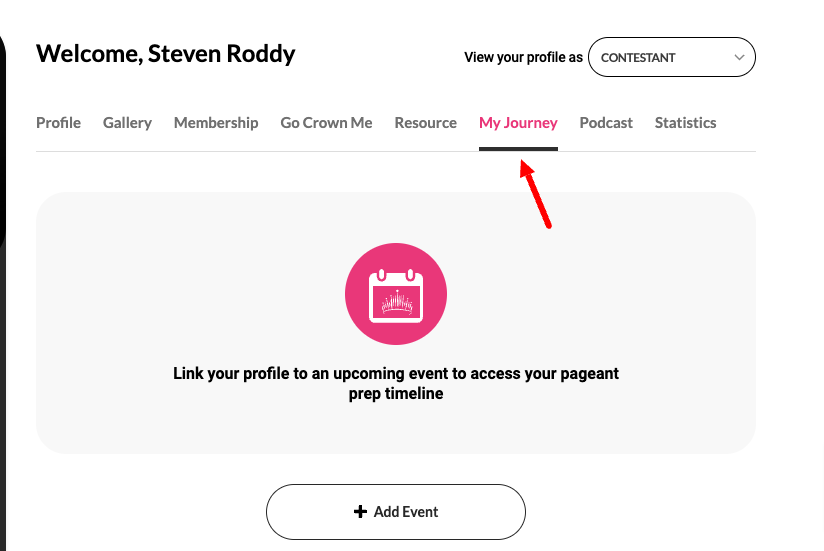Click the gray event link card panel
824x551 pixels.
[396, 323]
